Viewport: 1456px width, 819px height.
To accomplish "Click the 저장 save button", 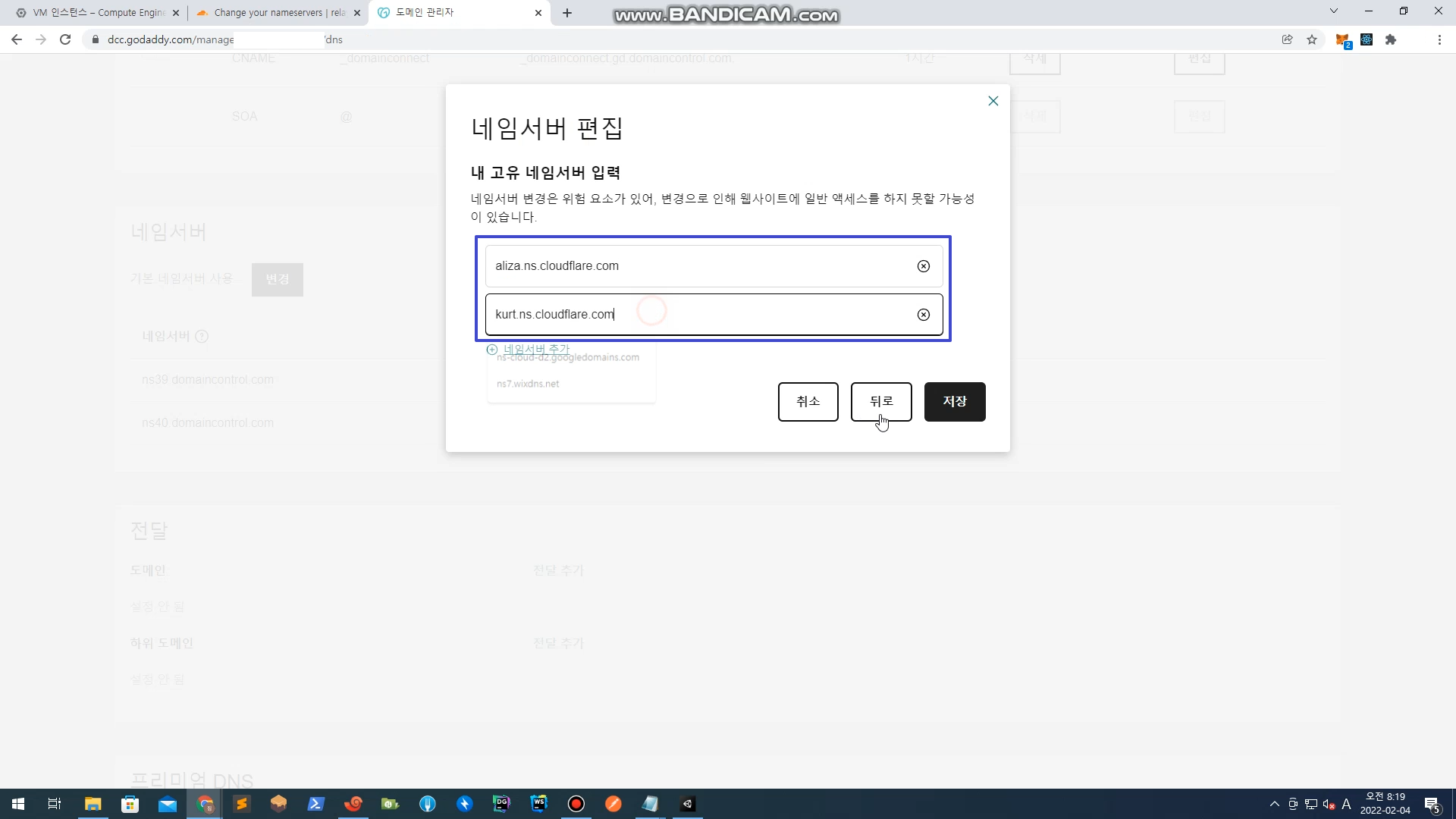I will tap(954, 401).
